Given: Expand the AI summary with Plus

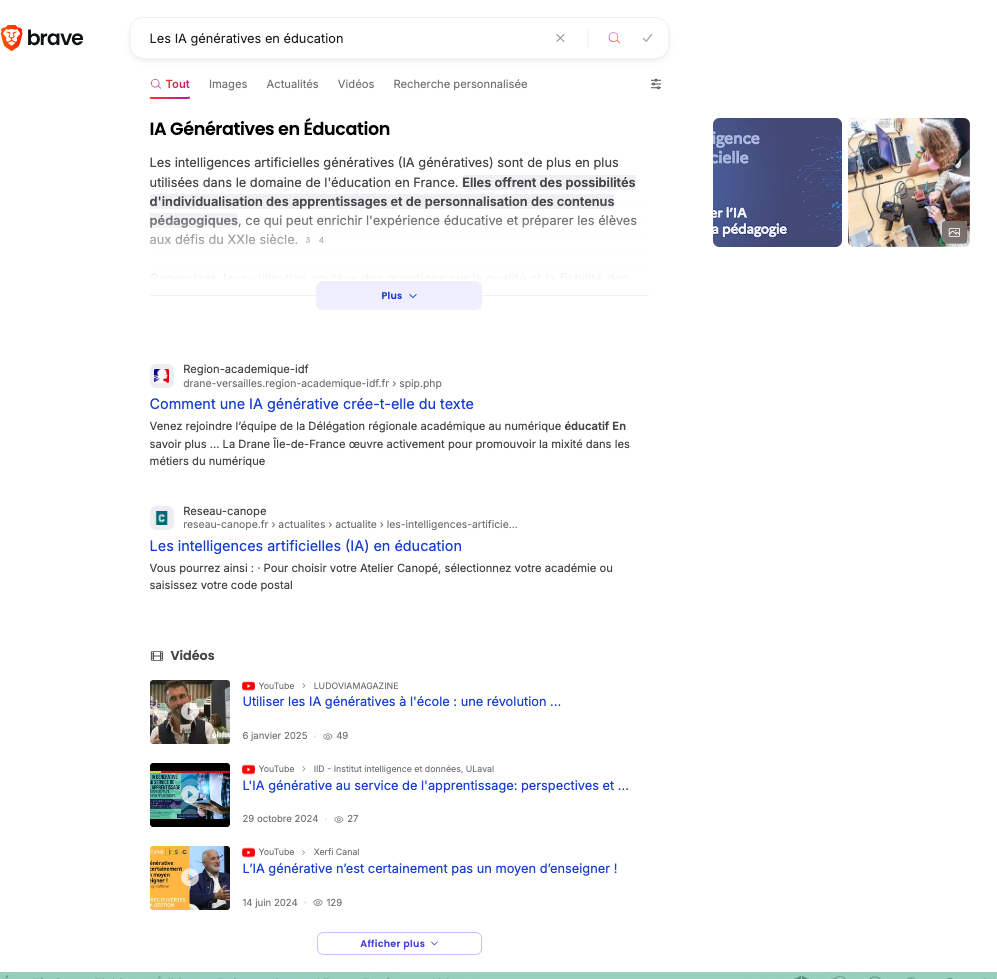Looking at the screenshot, I should (x=398, y=296).
